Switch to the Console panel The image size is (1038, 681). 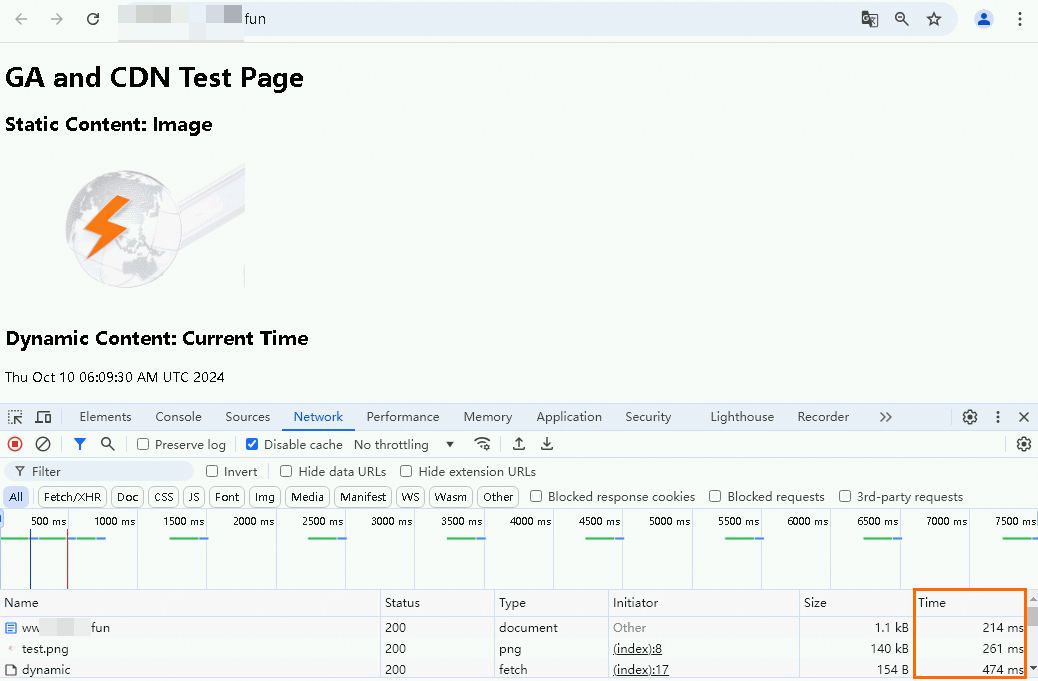point(178,416)
